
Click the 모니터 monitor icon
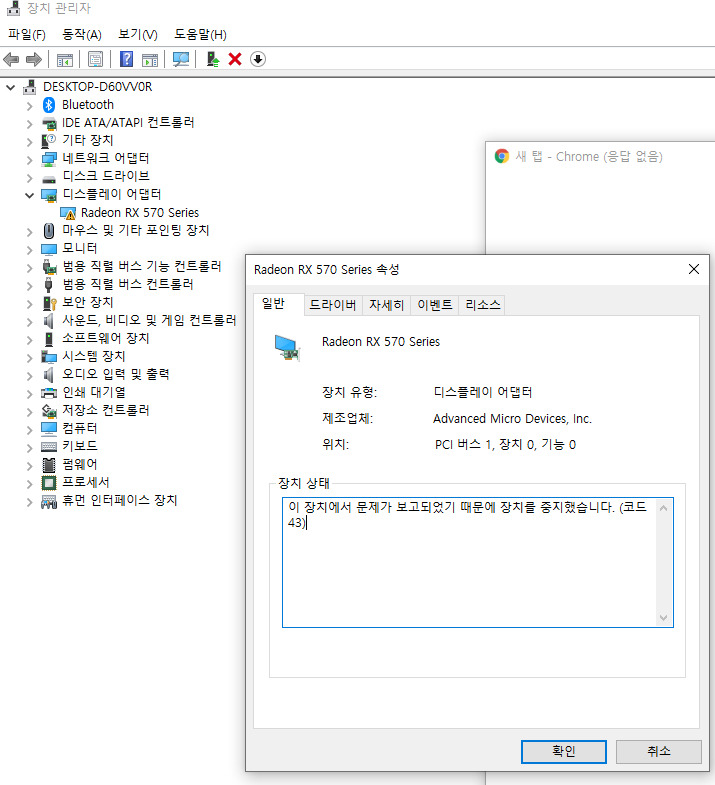pyautogui.click(x=49, y=249)
